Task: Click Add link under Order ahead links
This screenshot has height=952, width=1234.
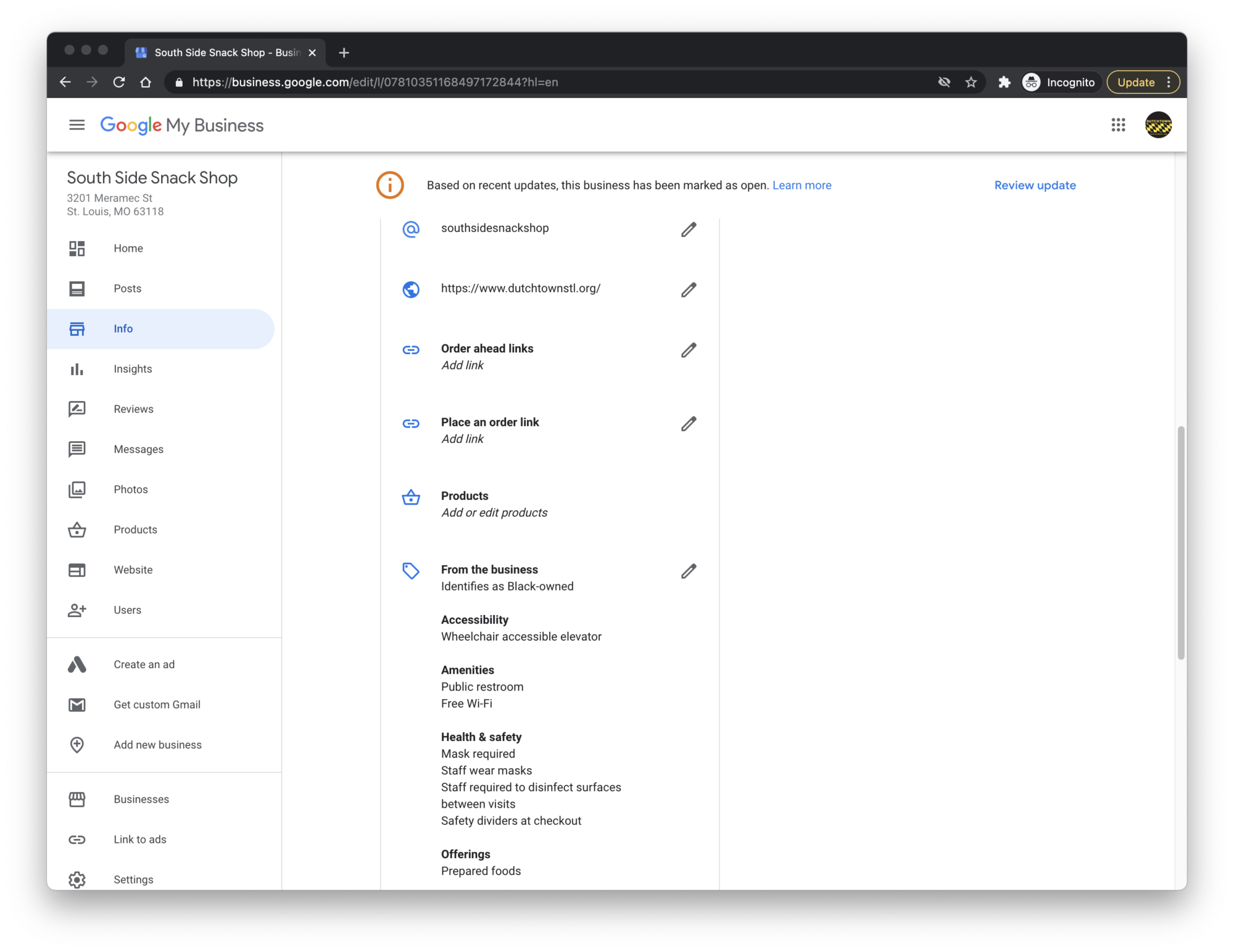Action: 462,365
